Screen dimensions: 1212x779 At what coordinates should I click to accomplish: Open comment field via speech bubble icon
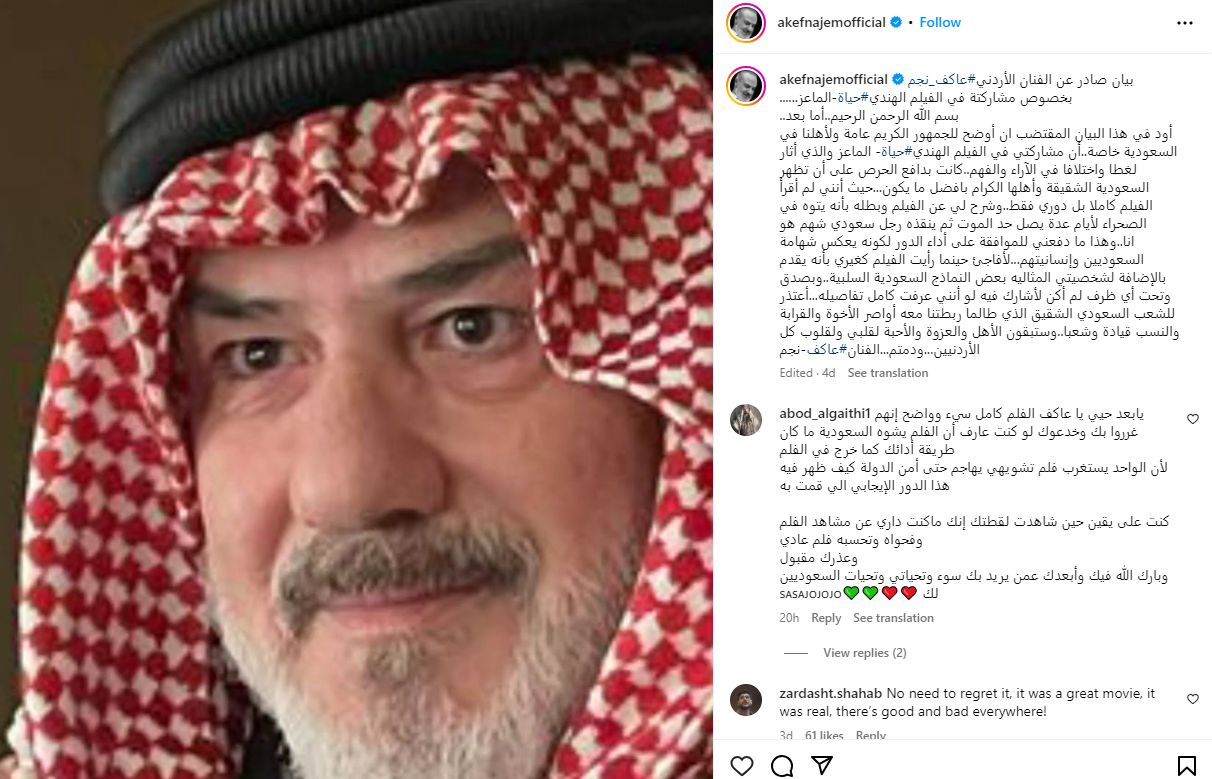click(782, 766)
